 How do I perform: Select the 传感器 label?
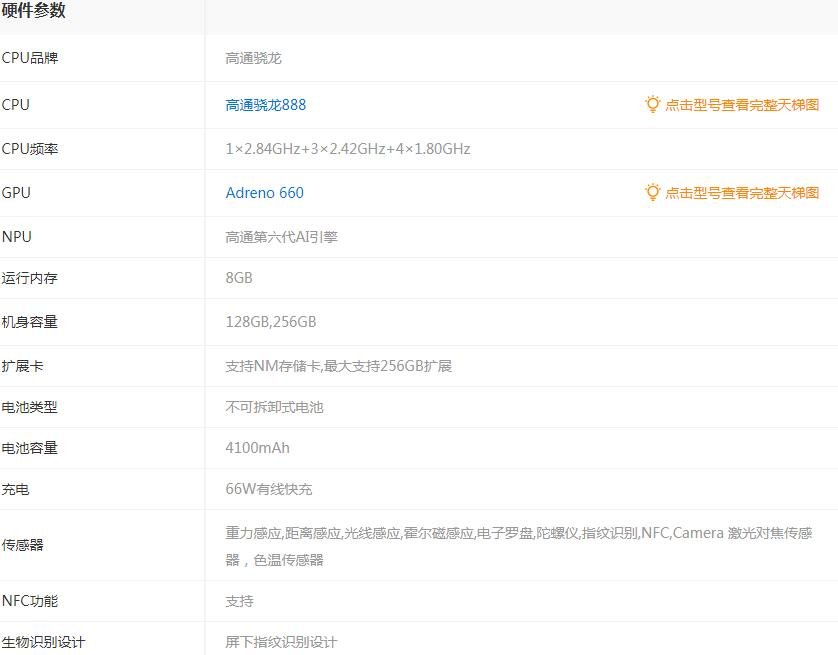[x=22, y=545]
